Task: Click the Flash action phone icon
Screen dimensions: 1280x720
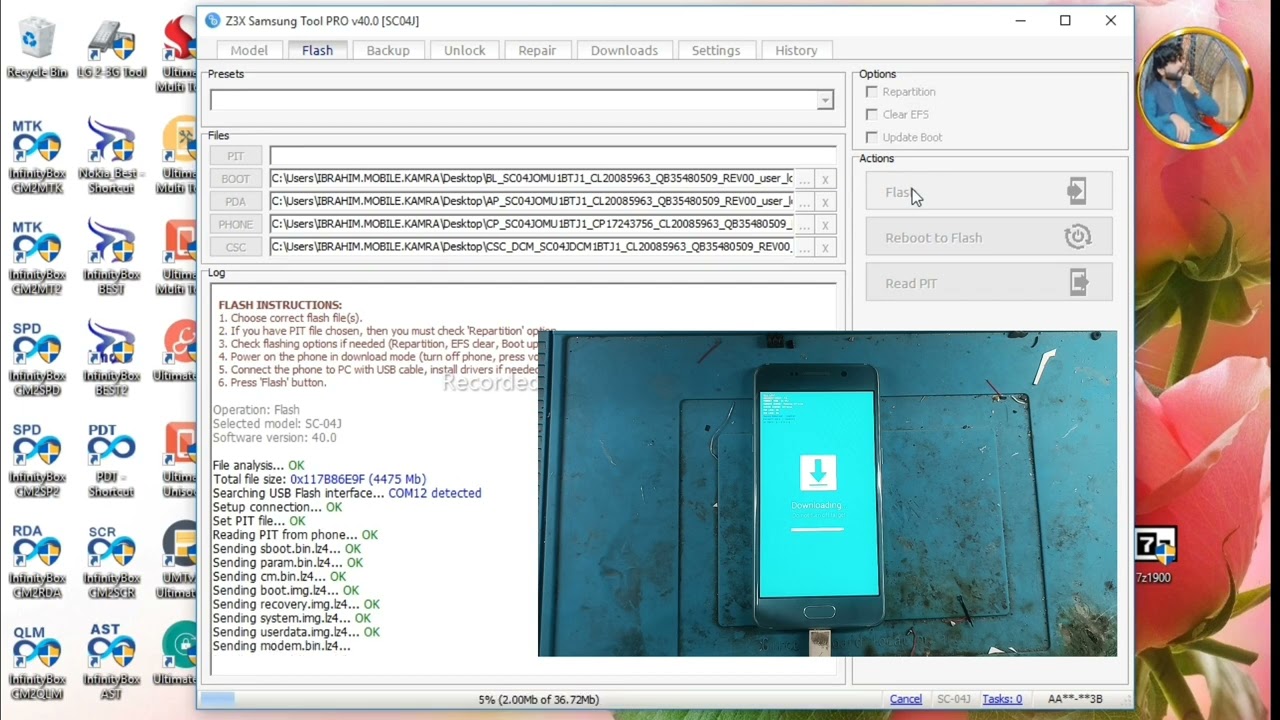Action: [1077, 191]
